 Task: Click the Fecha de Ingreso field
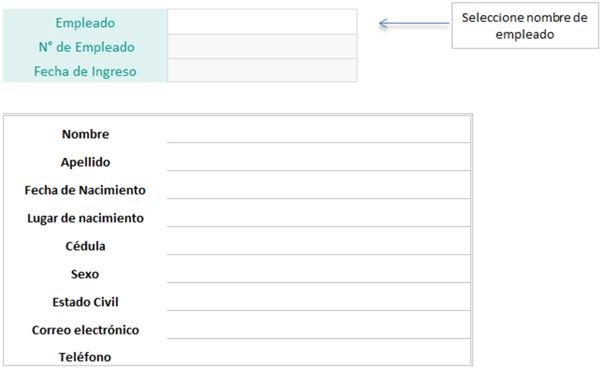pos(262,70)
